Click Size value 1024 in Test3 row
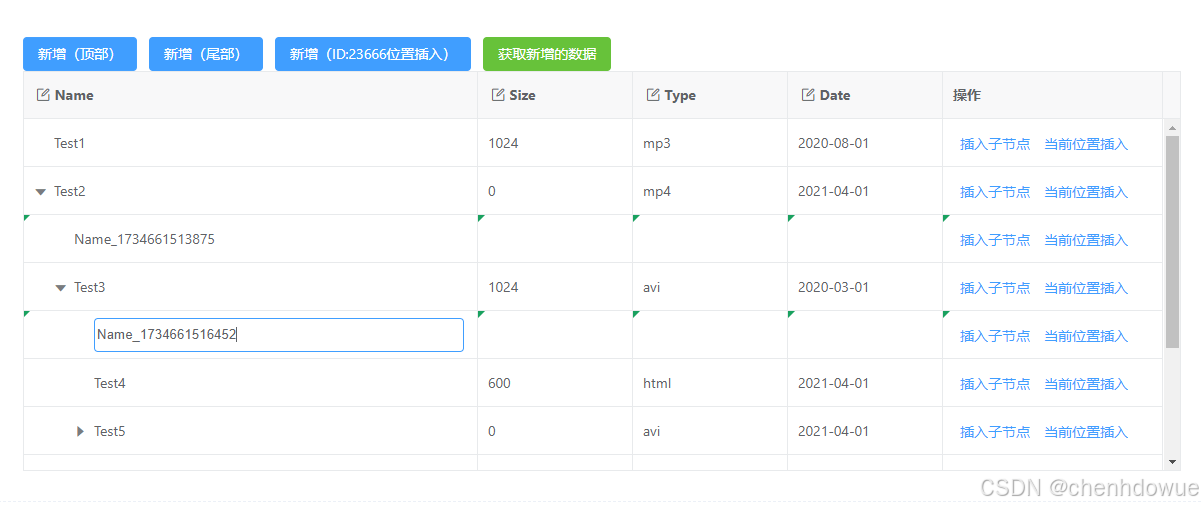The width and height of the screenshot is (1203, 507). pyautogui.click(x=503, y=288)
